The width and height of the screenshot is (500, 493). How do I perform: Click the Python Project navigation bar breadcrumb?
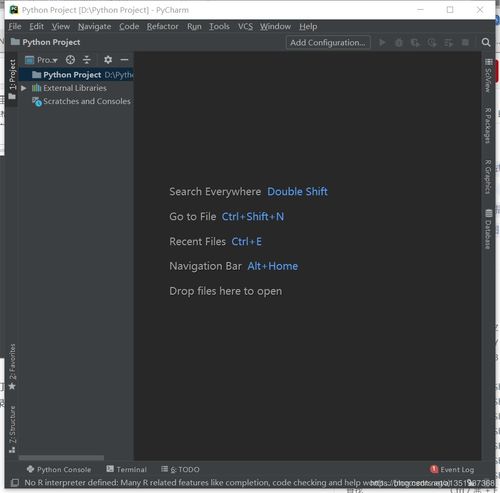46,42
